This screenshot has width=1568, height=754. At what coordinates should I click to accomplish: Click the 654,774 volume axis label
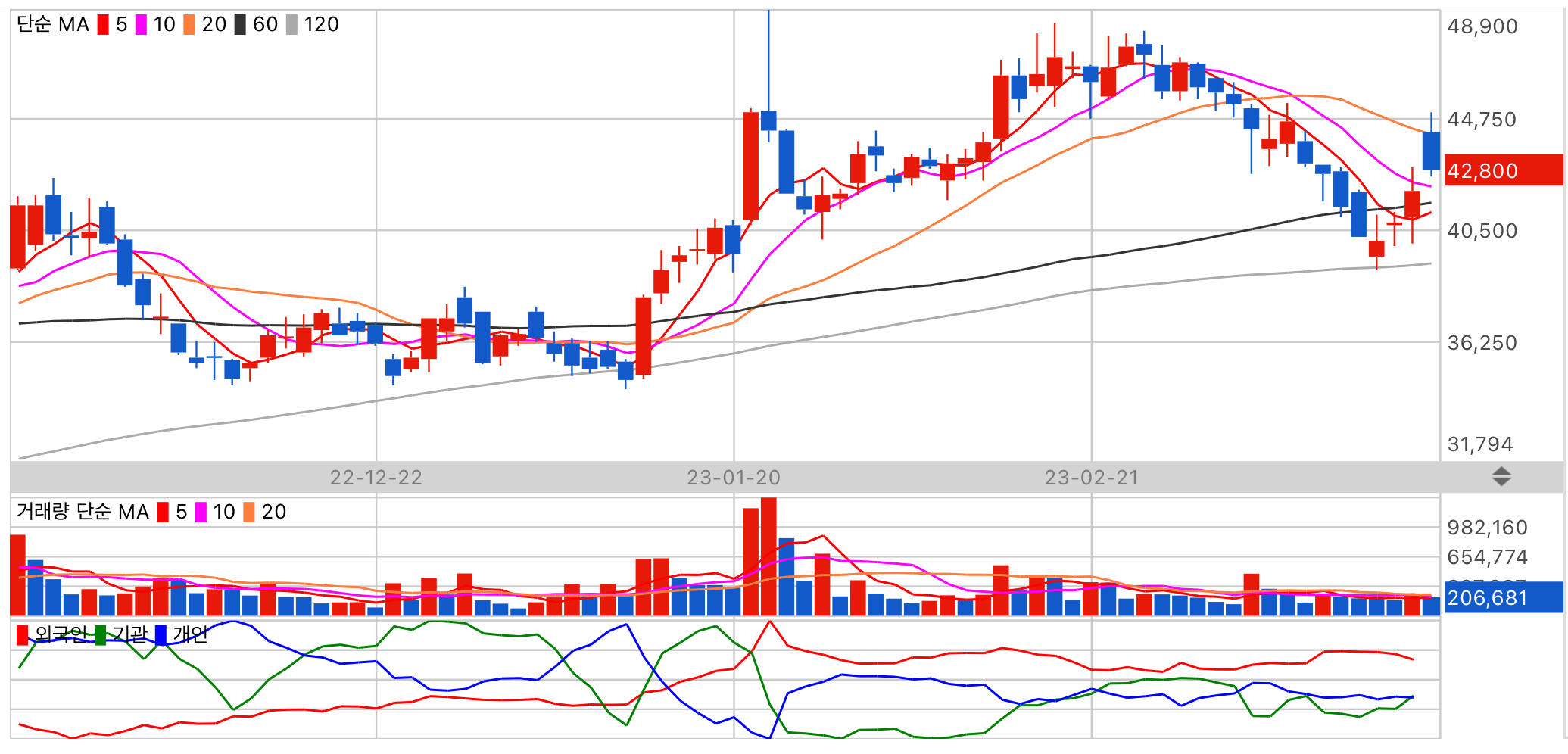1488,558
